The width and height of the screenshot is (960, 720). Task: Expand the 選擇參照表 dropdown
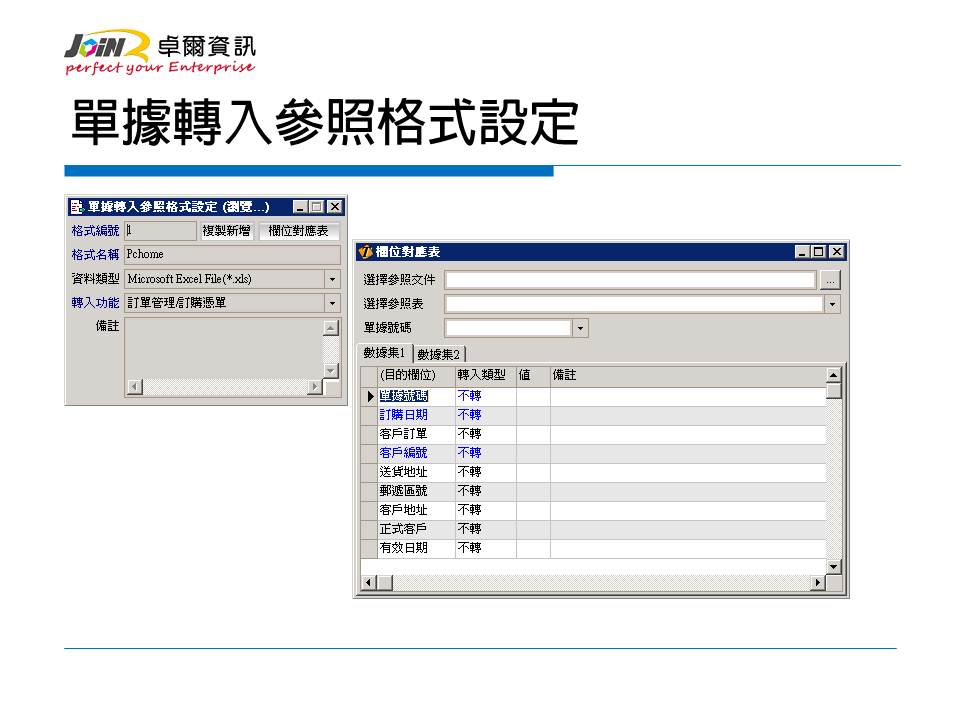click(x=832, y=304)
